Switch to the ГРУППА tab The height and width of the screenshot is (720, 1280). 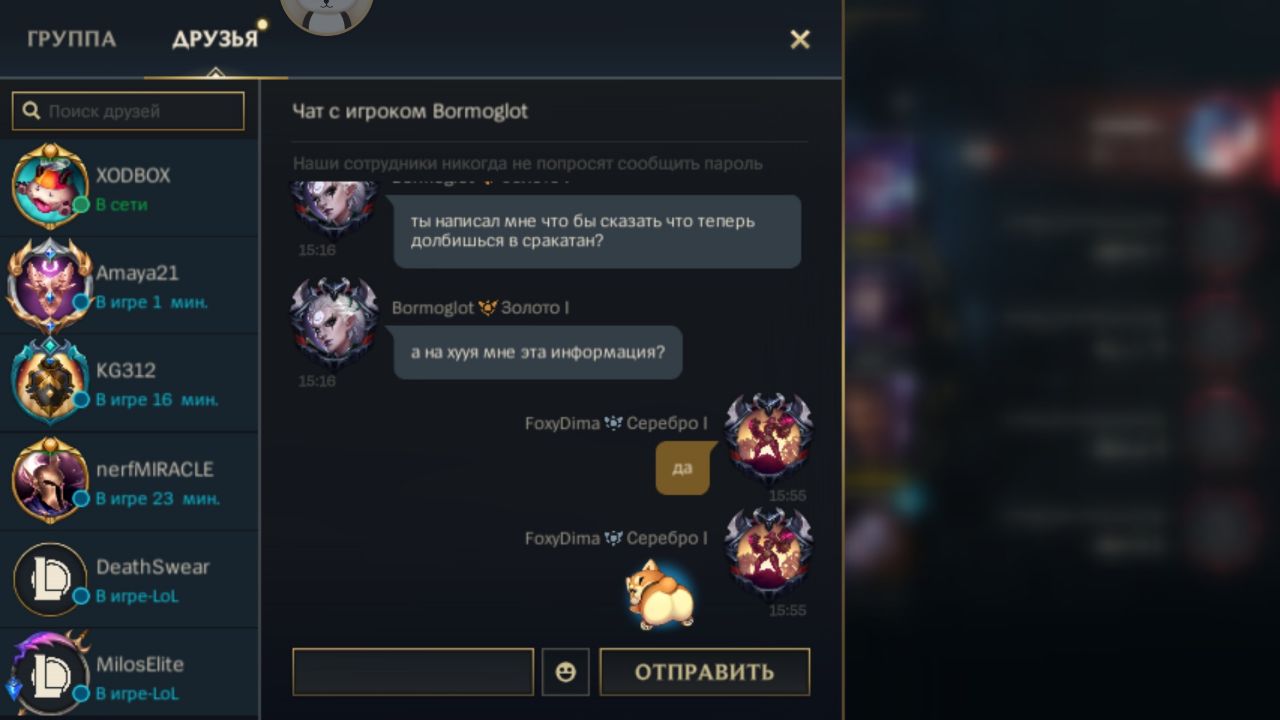pyautogui.click(x=72, y=40)
